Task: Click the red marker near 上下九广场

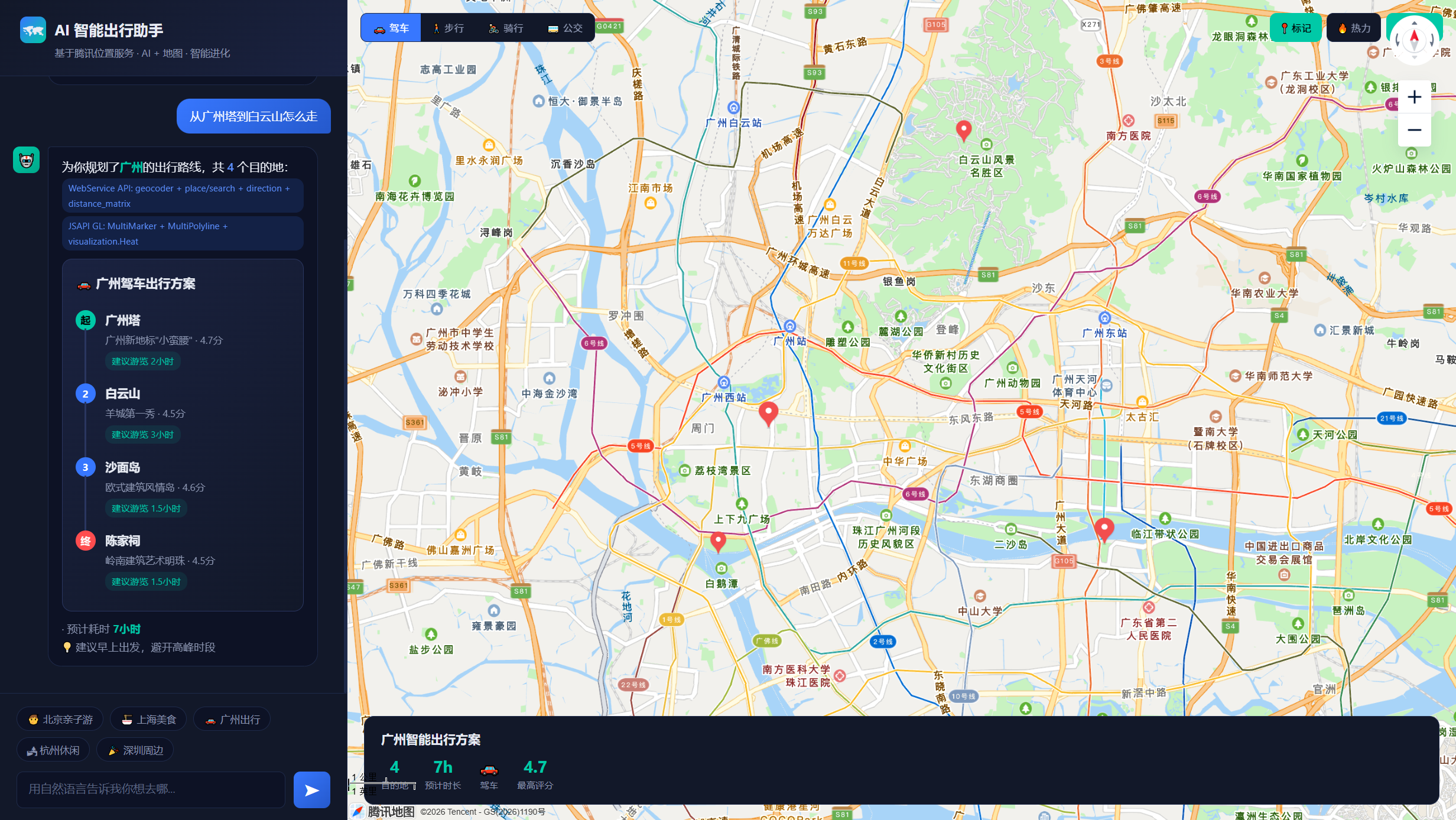Action: (x=718, y=542)
